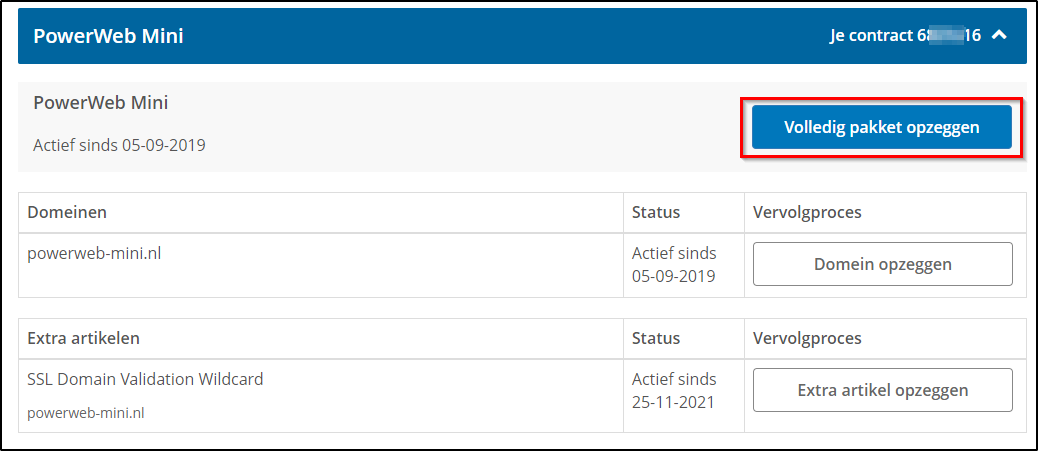Click the Vervolgproces header in Extra artikelen table
Viewport: 1038px width, 451px height.
807,338
